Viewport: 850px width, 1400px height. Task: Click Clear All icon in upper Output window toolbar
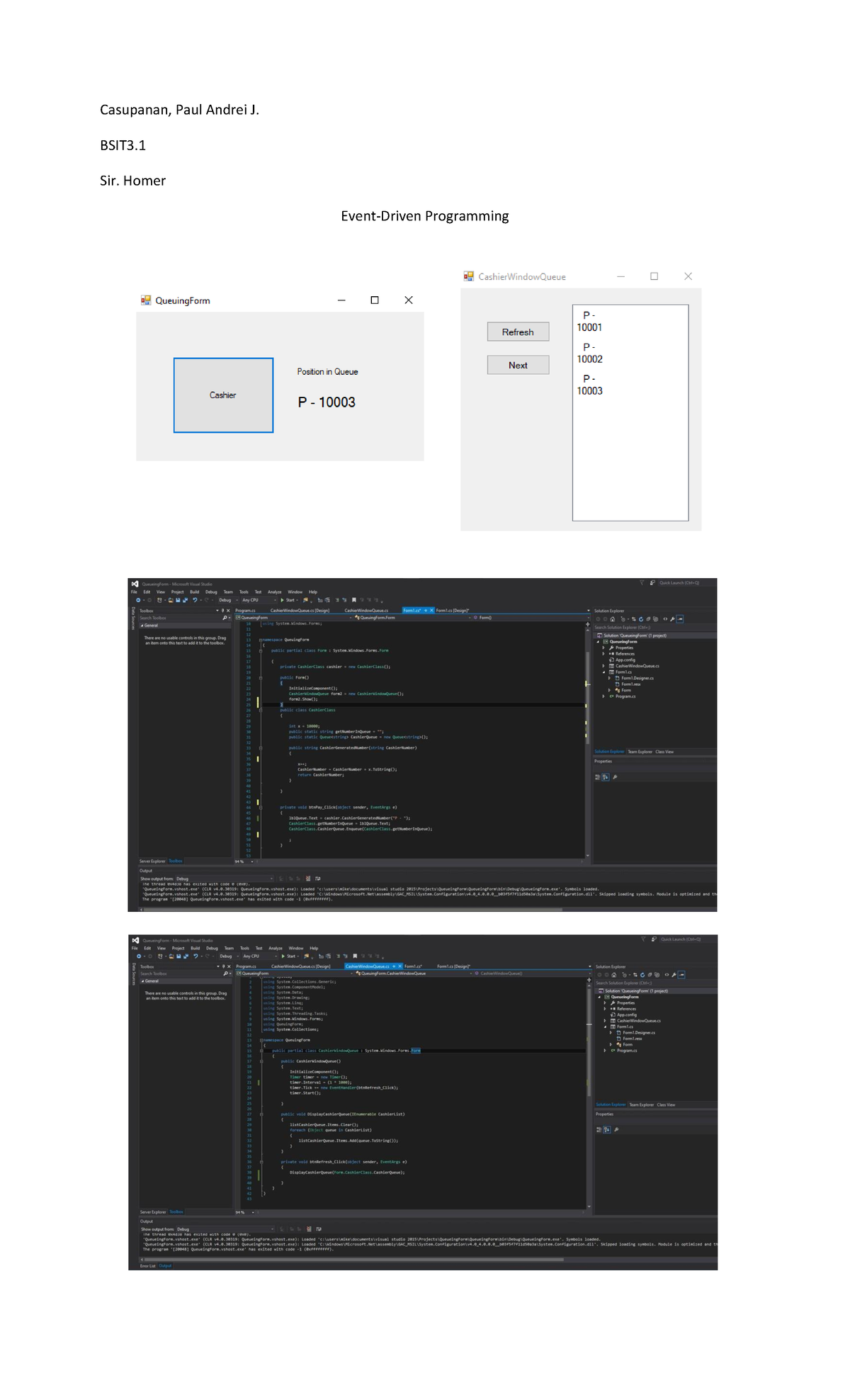(x=308, y=879)
